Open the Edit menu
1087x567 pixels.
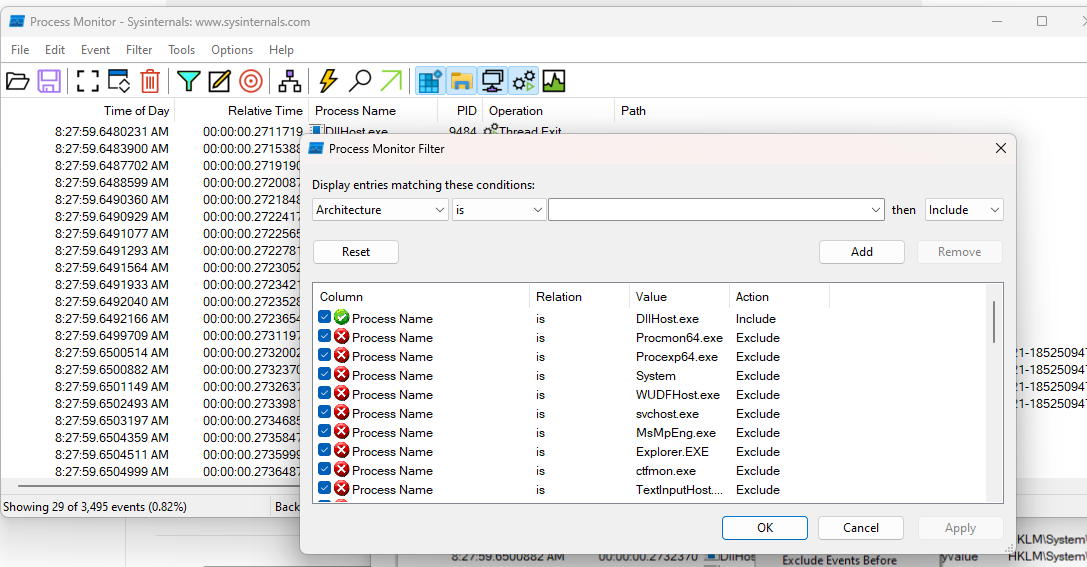[x=55, y=50]
